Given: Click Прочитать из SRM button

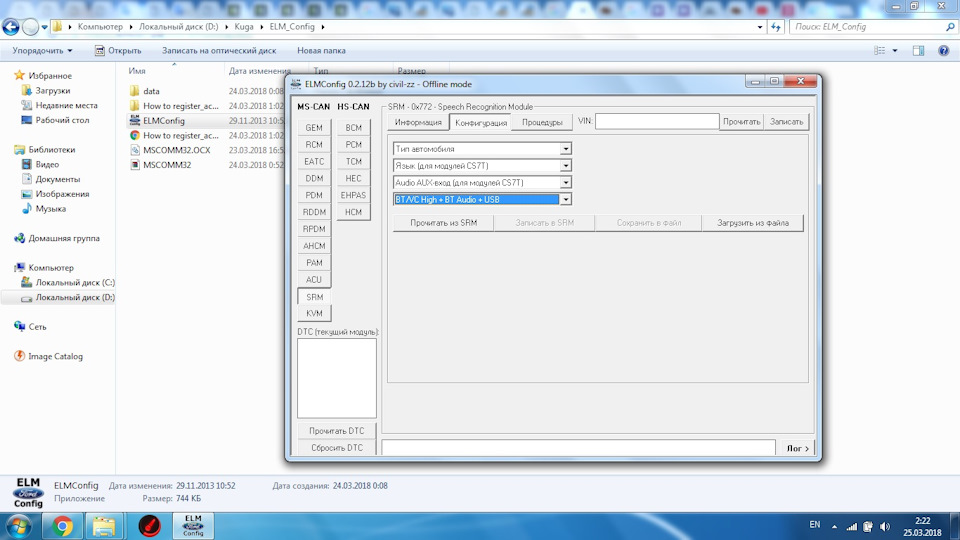Looking at the screenshot, I should pos(443,223).
